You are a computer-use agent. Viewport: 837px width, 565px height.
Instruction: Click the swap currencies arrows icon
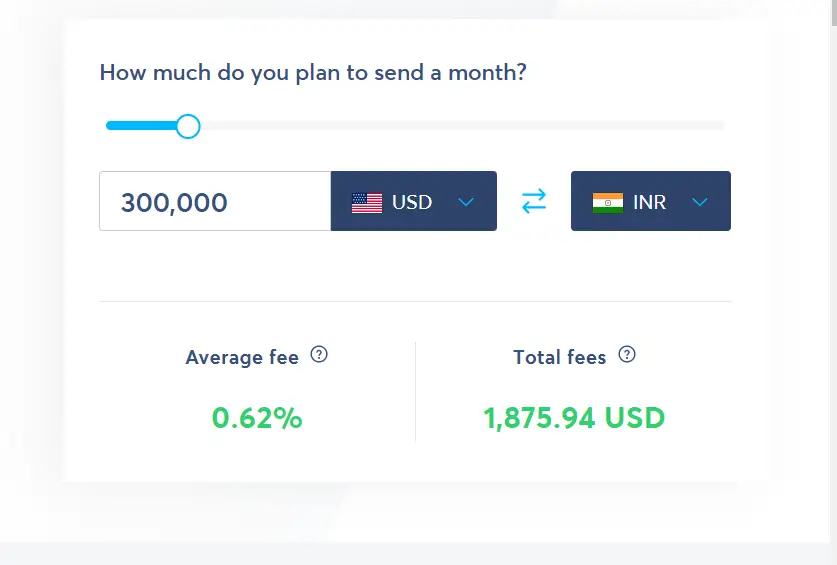coord(534,201)
